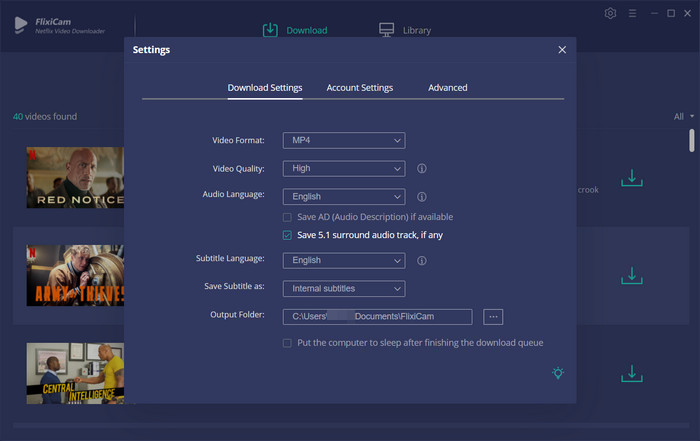Switch to the Advanced tab

(447, 88)
